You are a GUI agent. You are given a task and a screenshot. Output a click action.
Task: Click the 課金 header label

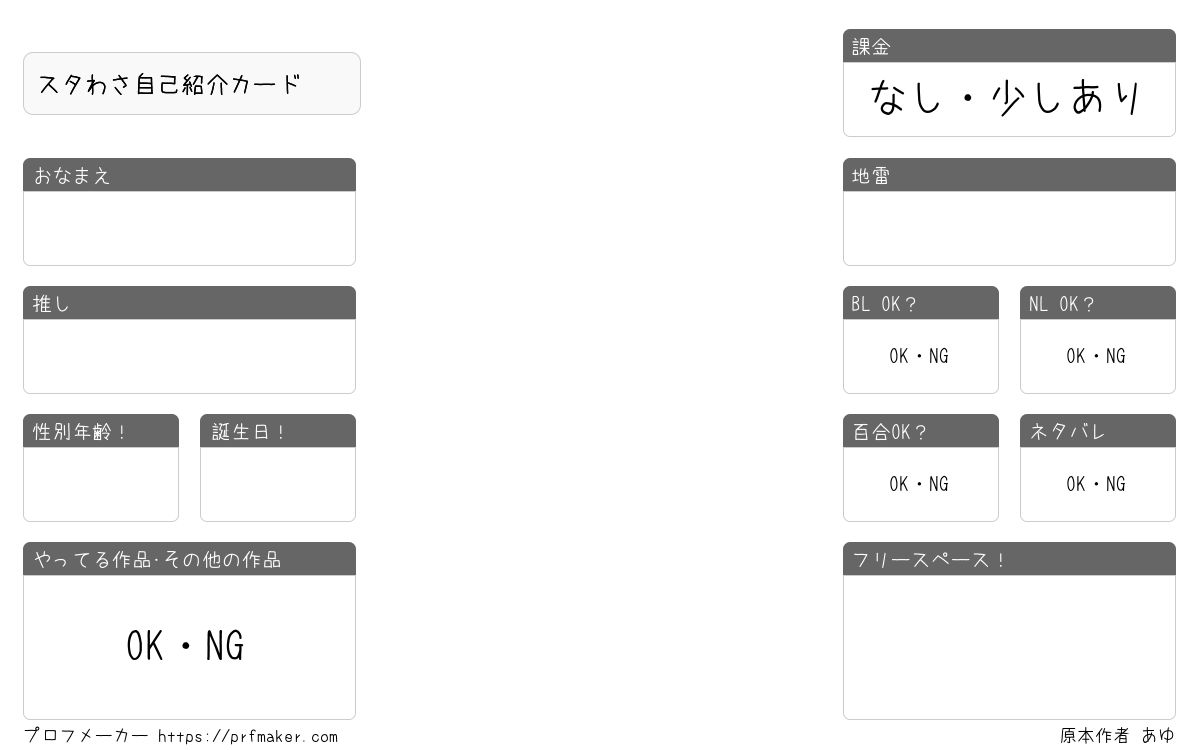coord(871,47)
